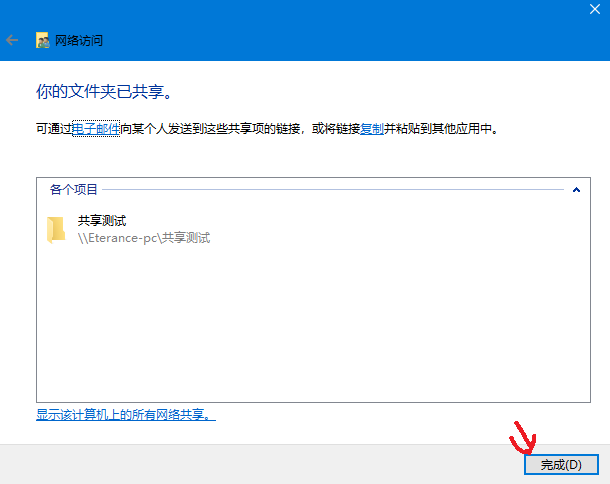The width and height of the screenshot is (610, 484).
Task: Select the 共享测试 folder name
Action: pos(102,221)
